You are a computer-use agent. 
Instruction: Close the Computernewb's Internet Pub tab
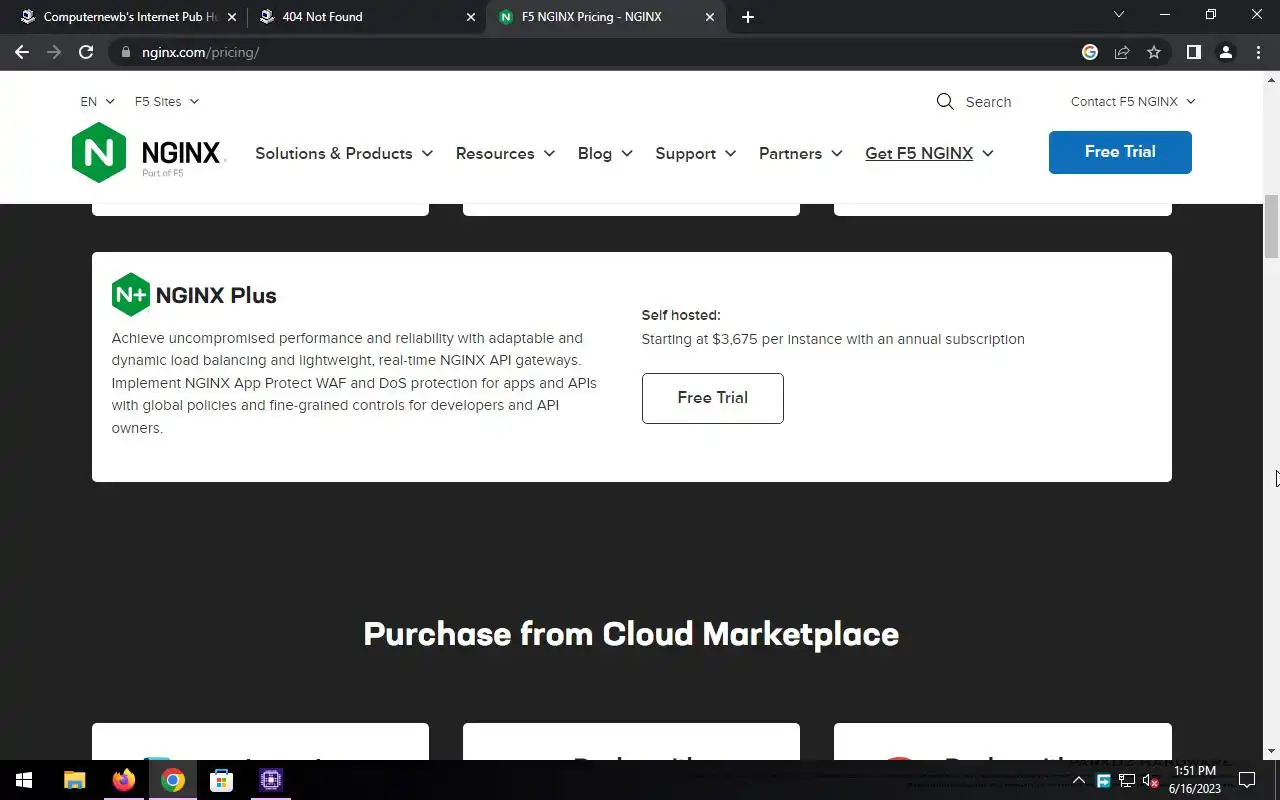(x=232, y=17)
